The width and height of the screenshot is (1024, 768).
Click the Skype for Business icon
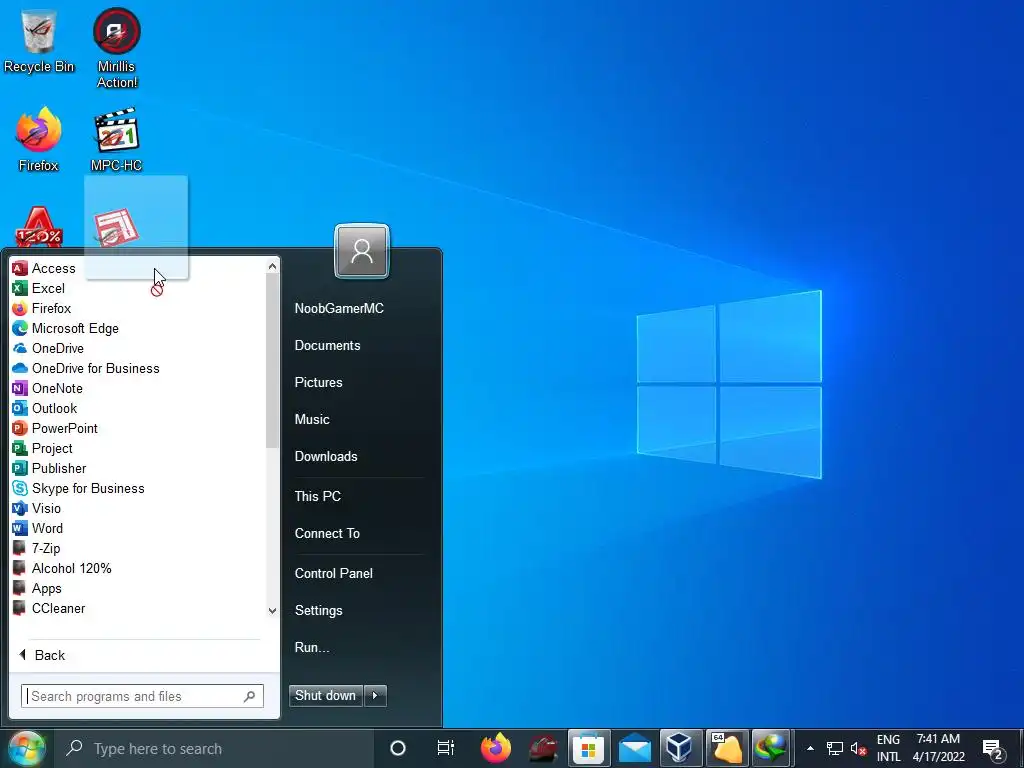point(20,488)
